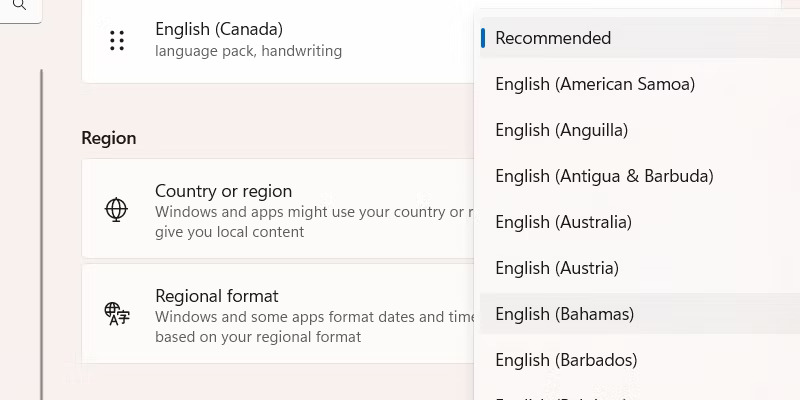Click the Regional format language icon

pyautogui.click(x=117, y=314)
